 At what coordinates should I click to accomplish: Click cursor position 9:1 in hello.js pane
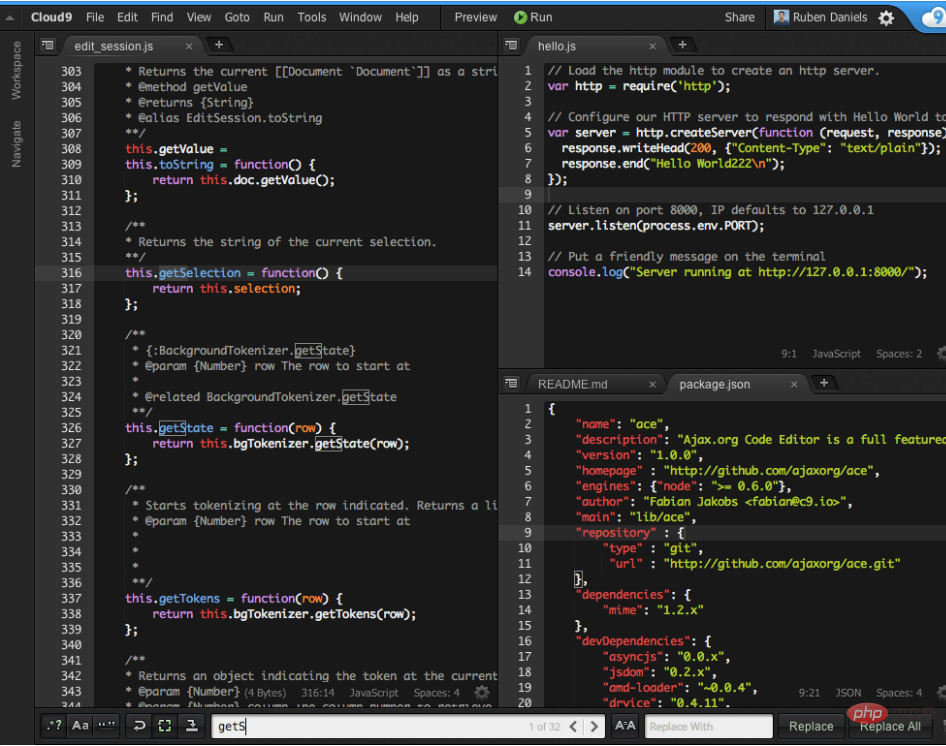point(789,354)
